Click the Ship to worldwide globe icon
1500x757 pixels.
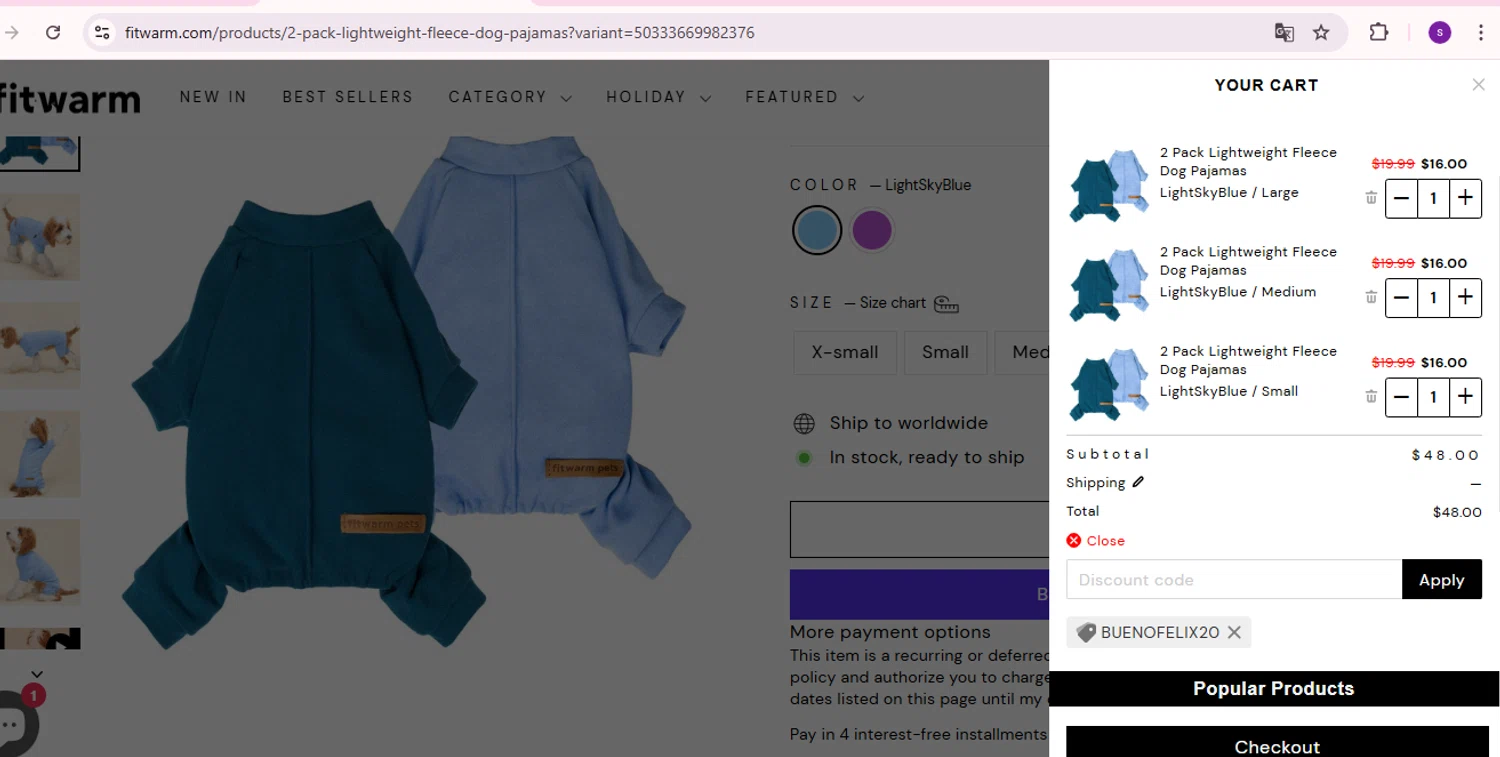click(804, 423)
